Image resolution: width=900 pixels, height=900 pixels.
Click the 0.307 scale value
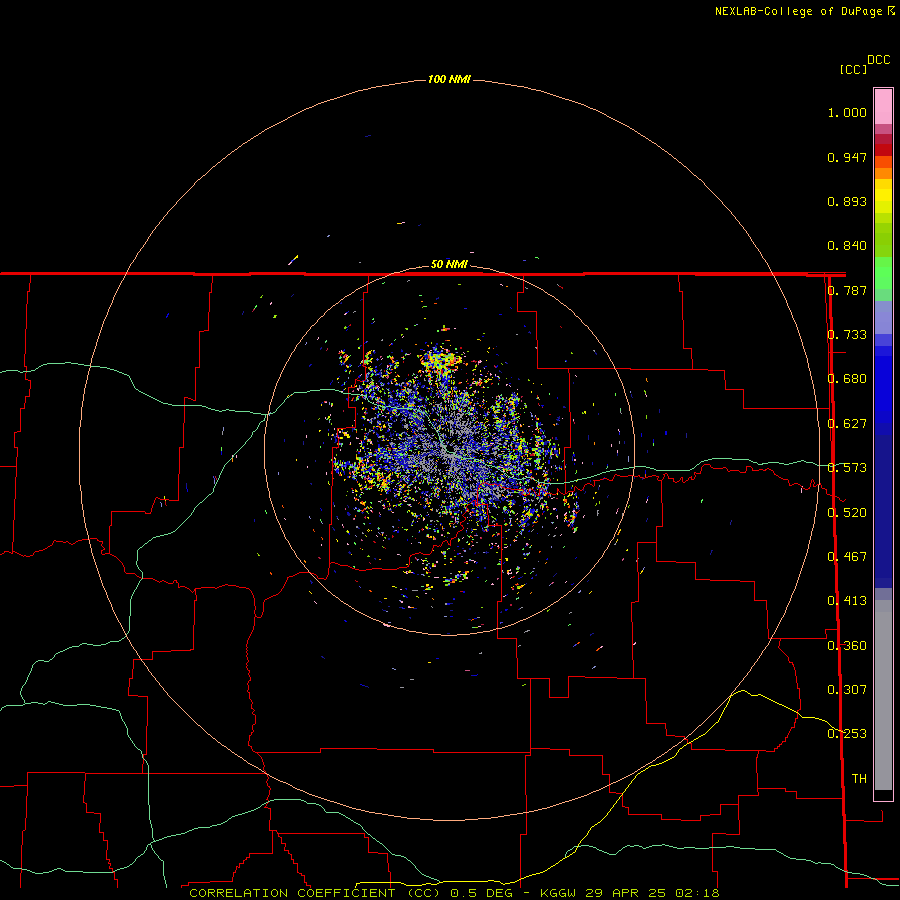click(847, 690)
